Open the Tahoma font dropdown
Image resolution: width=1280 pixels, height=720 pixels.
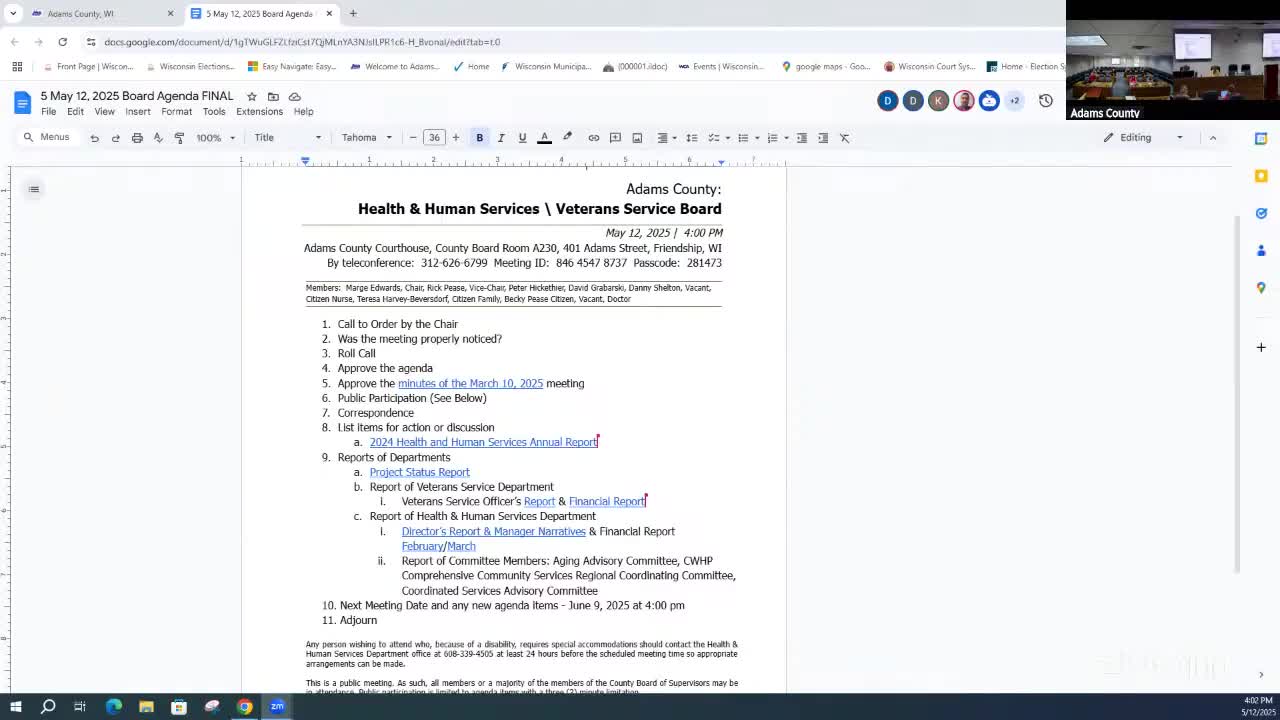[x=366, y=138]
